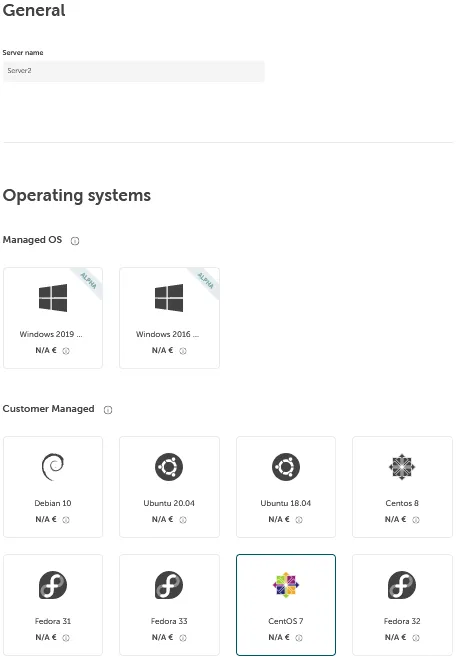Click the N/A € price under Fedora 32

pyautogui.click(x=395, y=637)
